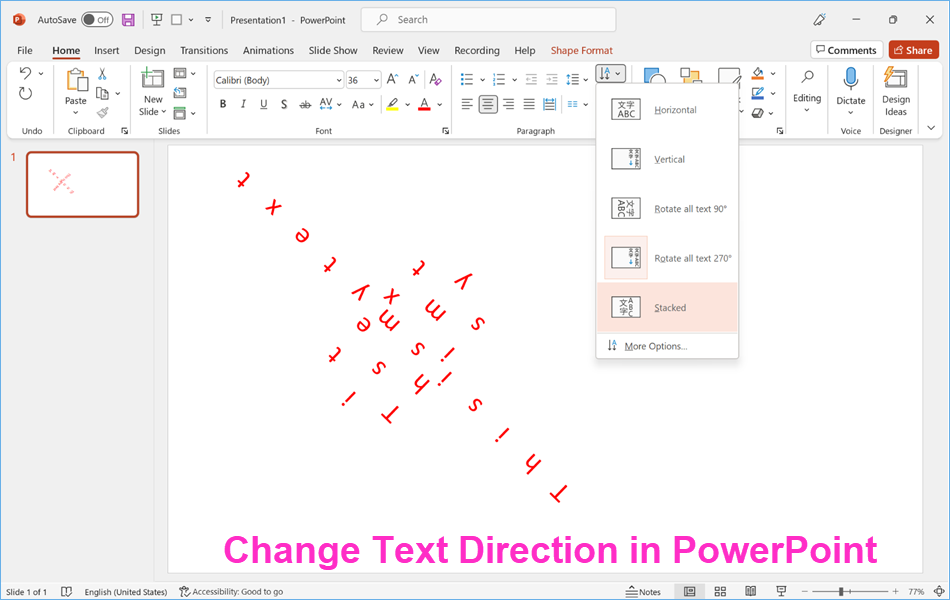Click the Clear All Formatting icon
The image size is (950, 600).
coord(435,79)
